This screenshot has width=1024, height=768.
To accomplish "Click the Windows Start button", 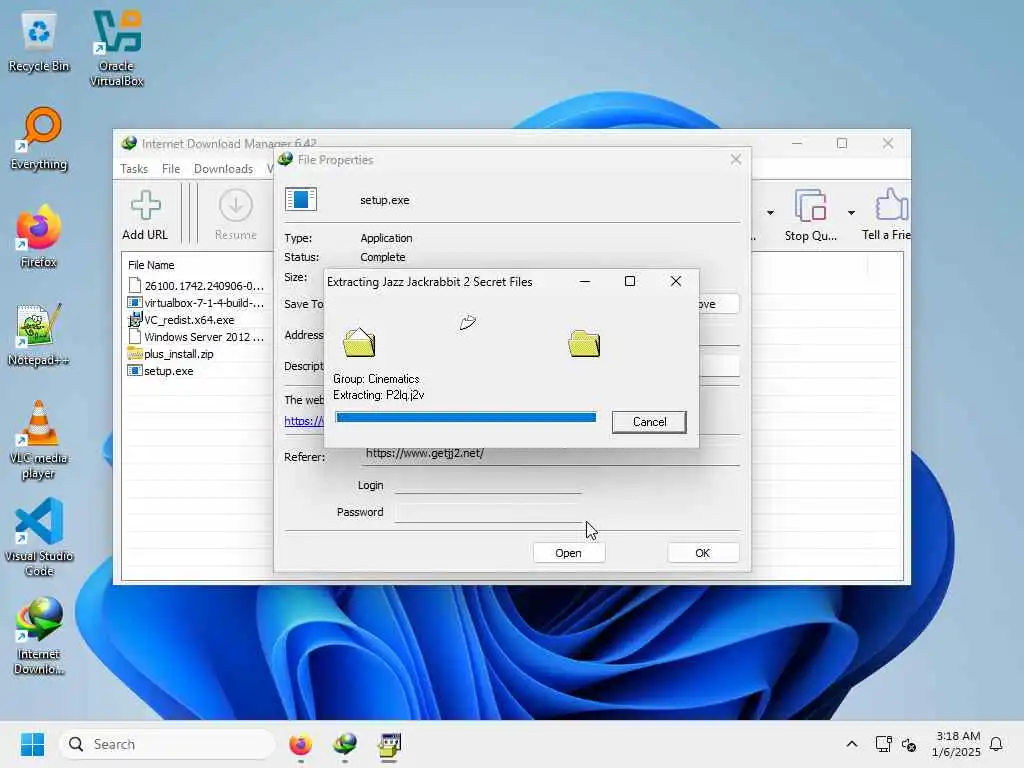I will [32, 744].
